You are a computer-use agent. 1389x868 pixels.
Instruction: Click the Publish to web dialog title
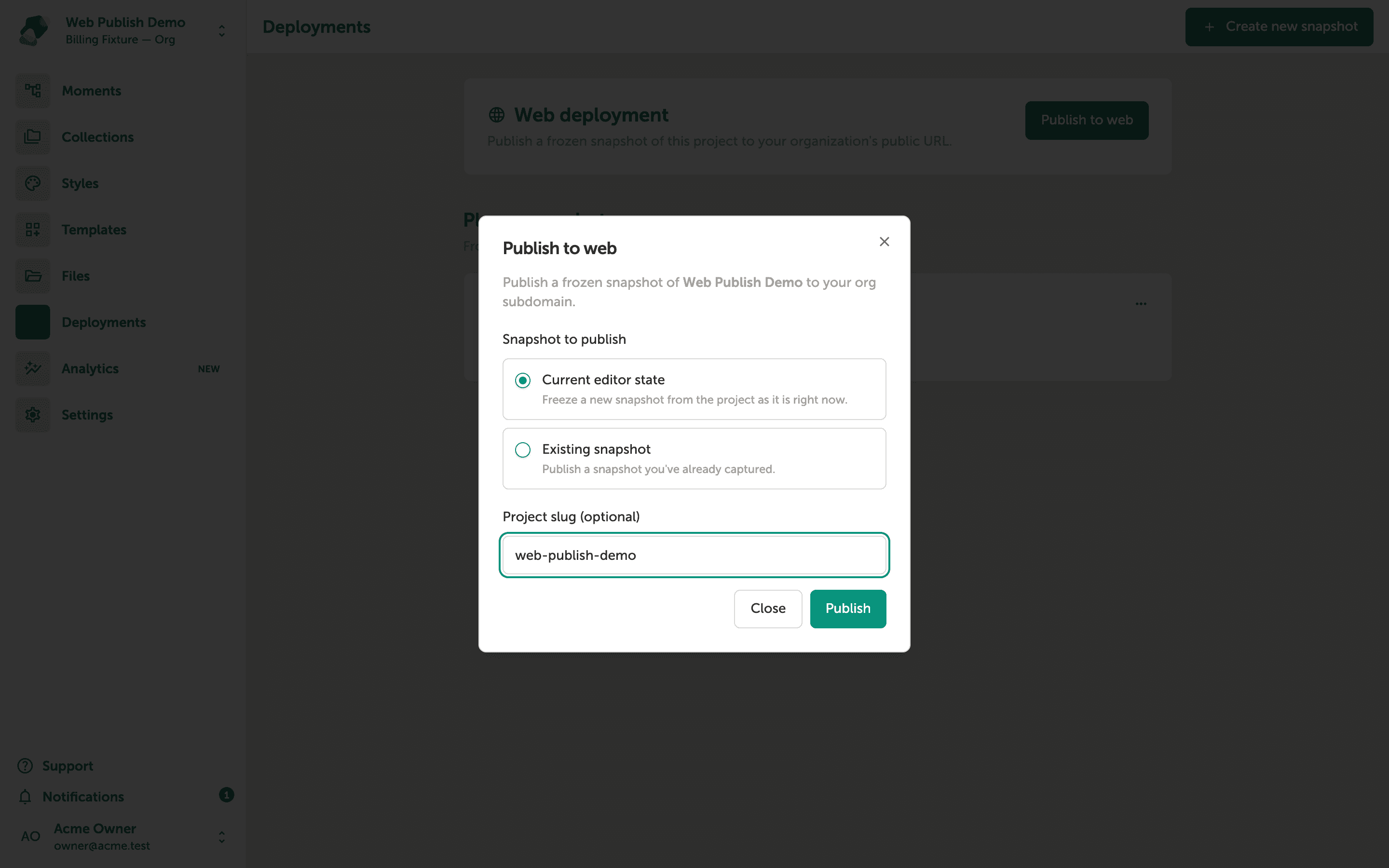[559, 248]
